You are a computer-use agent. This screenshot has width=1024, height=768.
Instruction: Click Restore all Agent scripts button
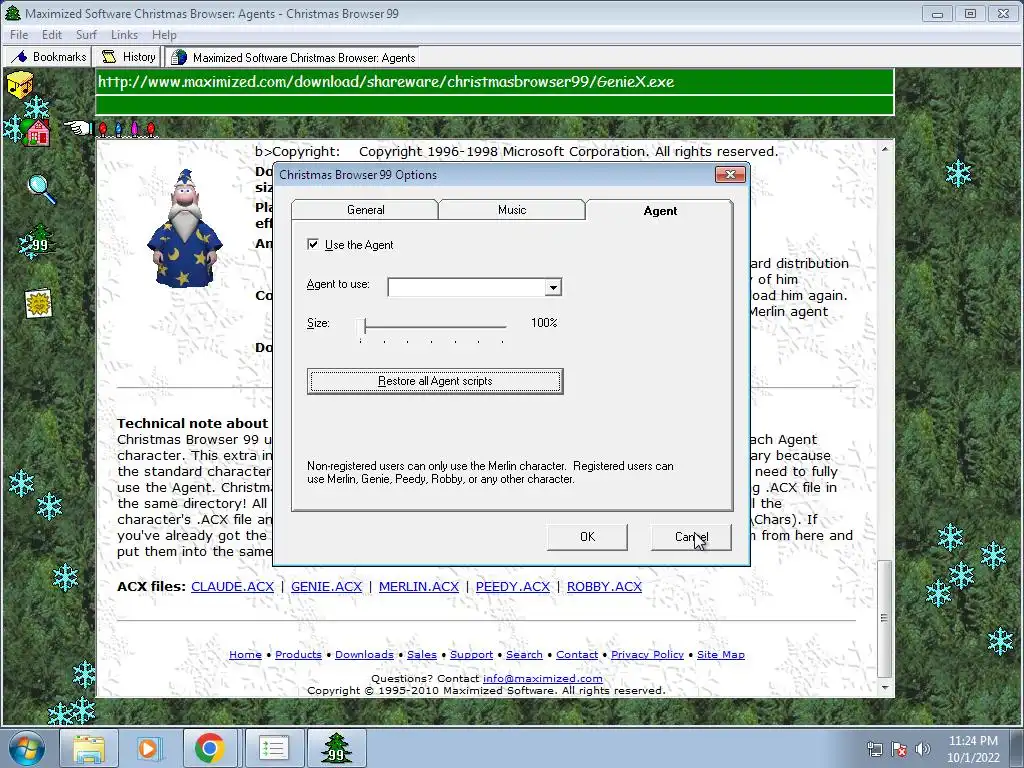(x=435, y=381)
